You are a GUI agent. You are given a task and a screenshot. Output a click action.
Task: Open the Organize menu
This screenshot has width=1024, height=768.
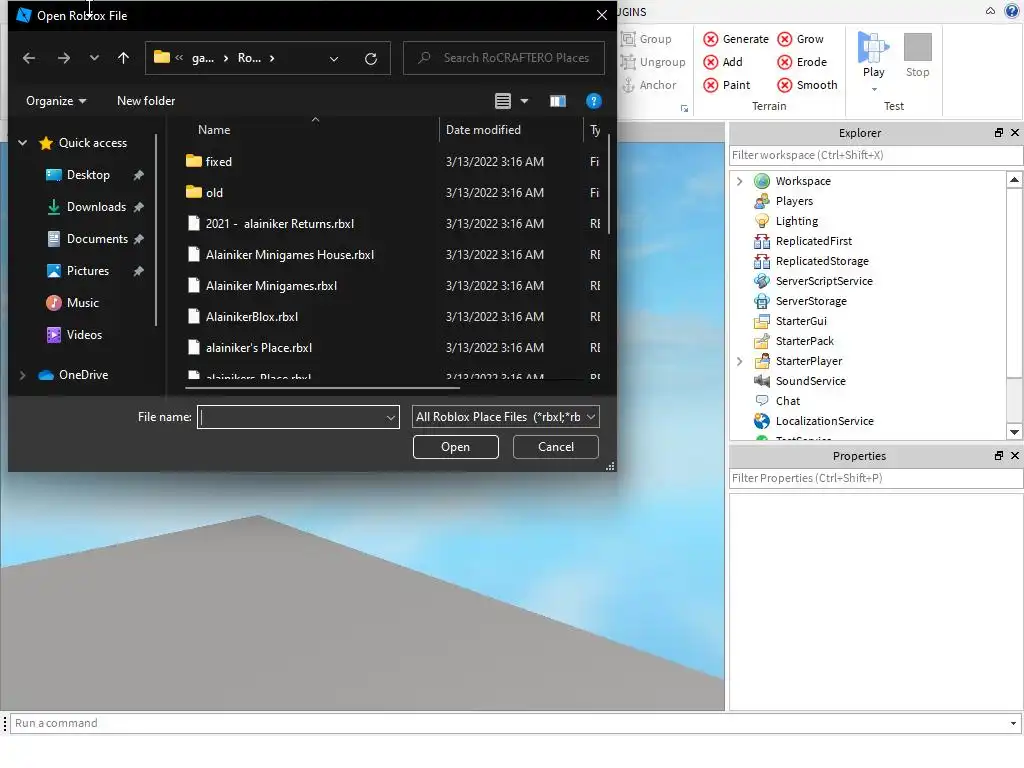[56, 101]
